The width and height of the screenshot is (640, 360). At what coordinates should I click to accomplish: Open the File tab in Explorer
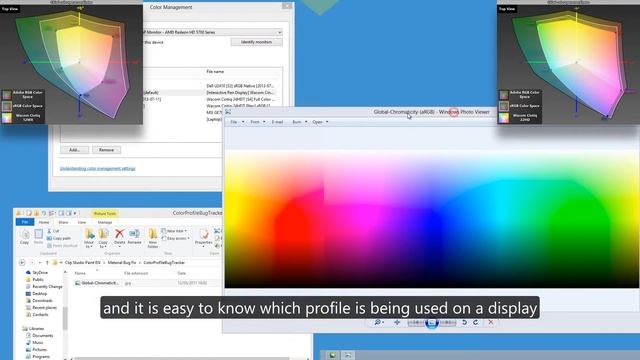coord(25,222)
